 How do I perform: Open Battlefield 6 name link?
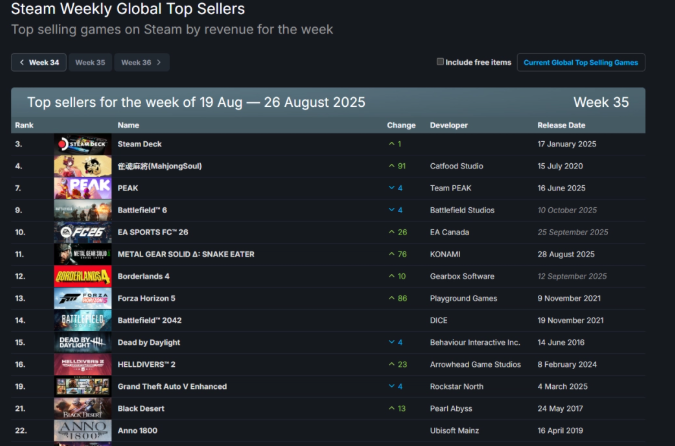pos(142,210)
